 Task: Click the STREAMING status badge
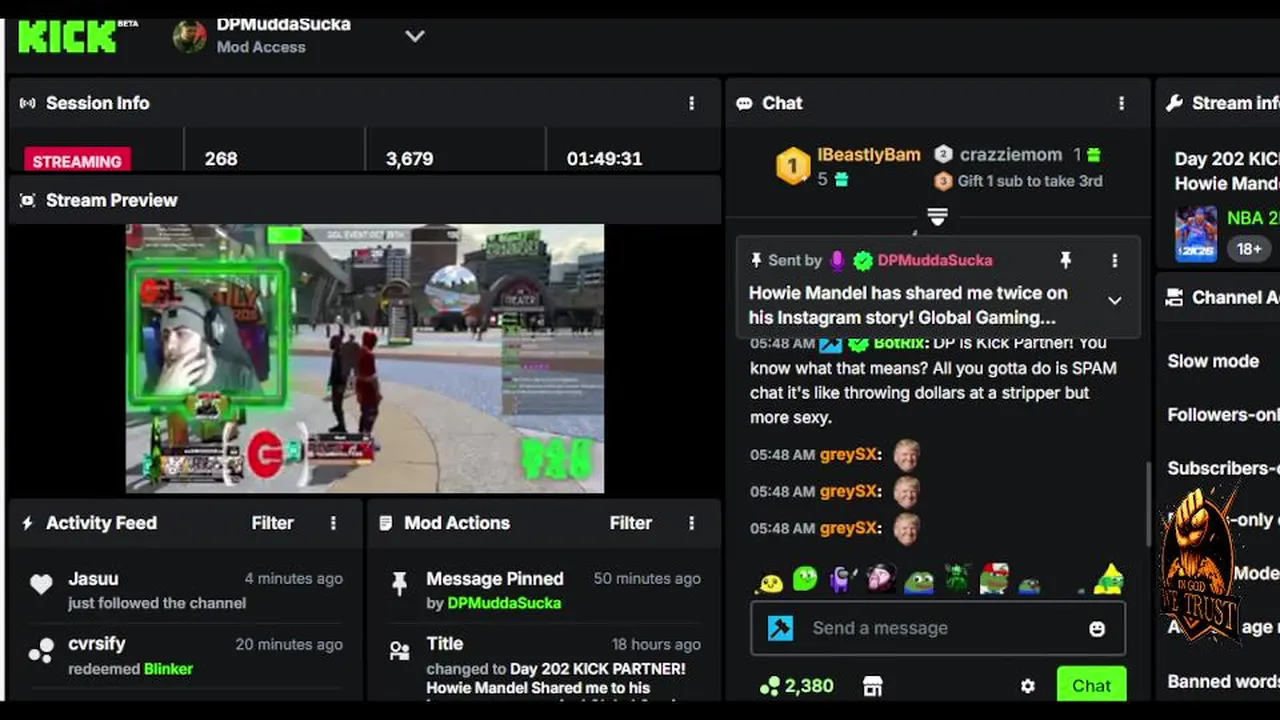pos(77,160)
